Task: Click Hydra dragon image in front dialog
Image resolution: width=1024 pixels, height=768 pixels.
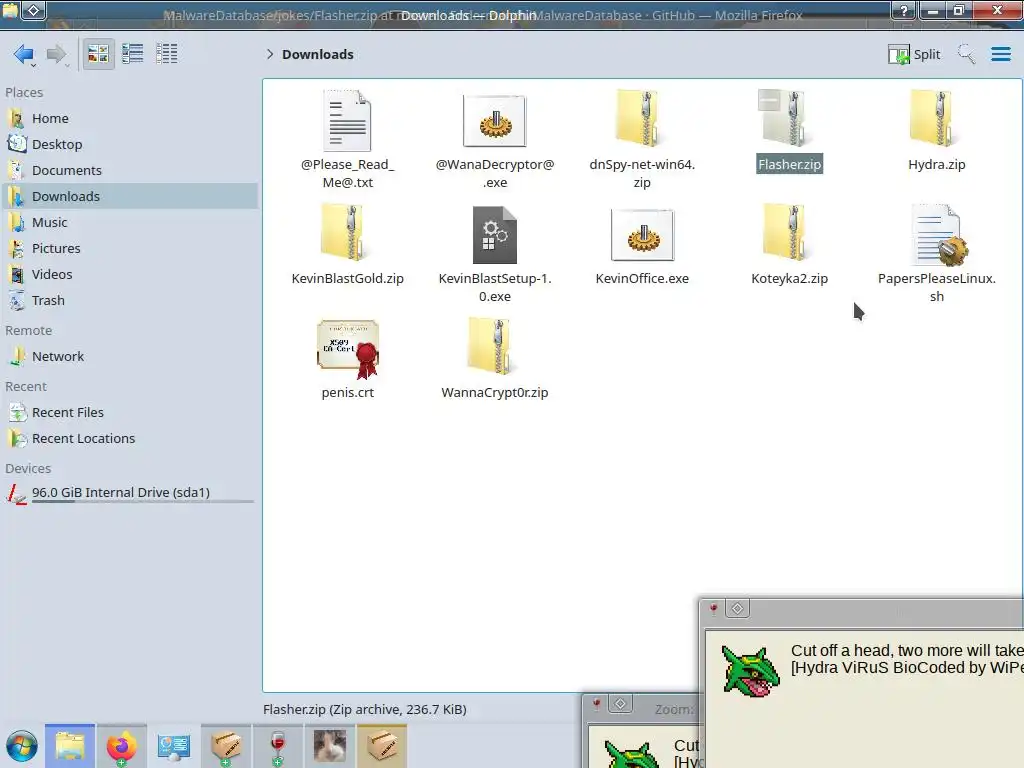Action: (750, 671)
